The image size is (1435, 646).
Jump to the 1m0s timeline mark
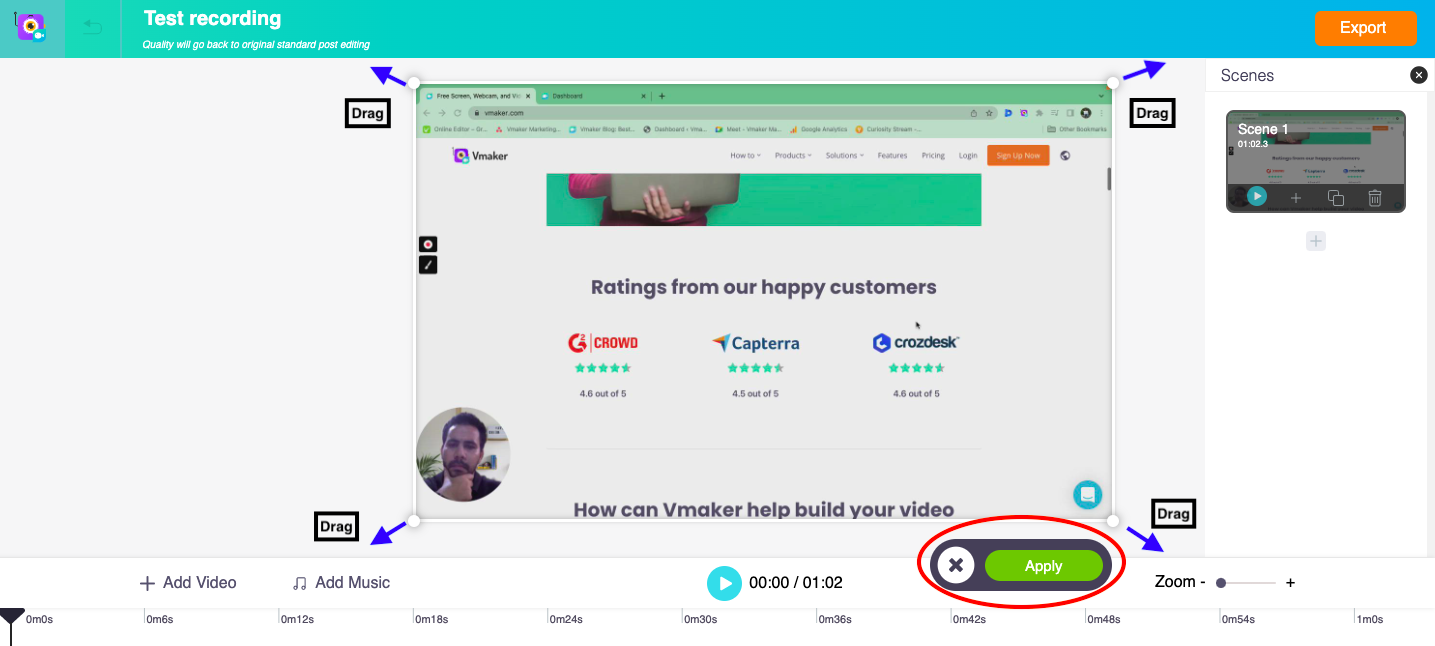click(1370, 619)
